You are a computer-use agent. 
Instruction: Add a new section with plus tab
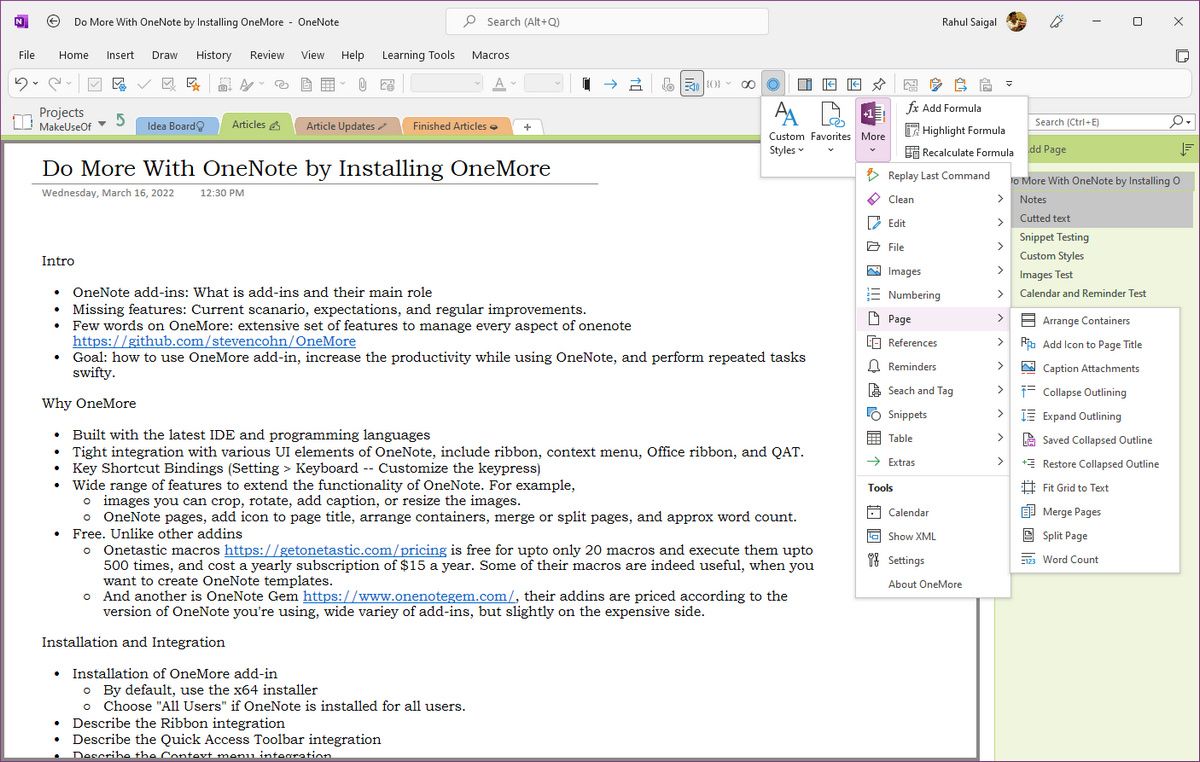(528, 126)
